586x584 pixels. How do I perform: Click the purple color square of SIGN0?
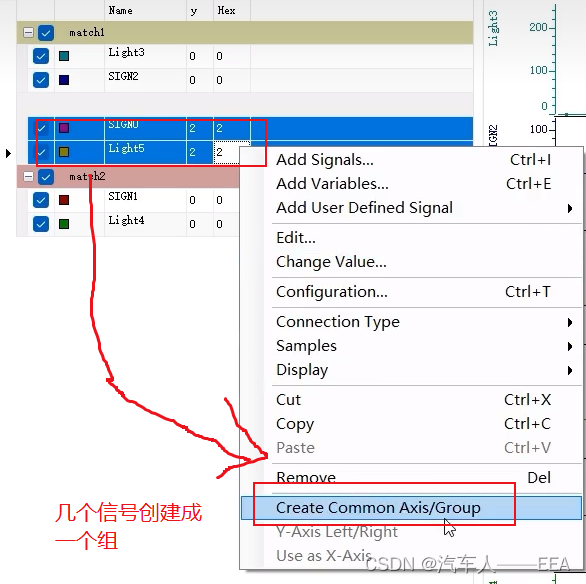[x=64, y=128]
